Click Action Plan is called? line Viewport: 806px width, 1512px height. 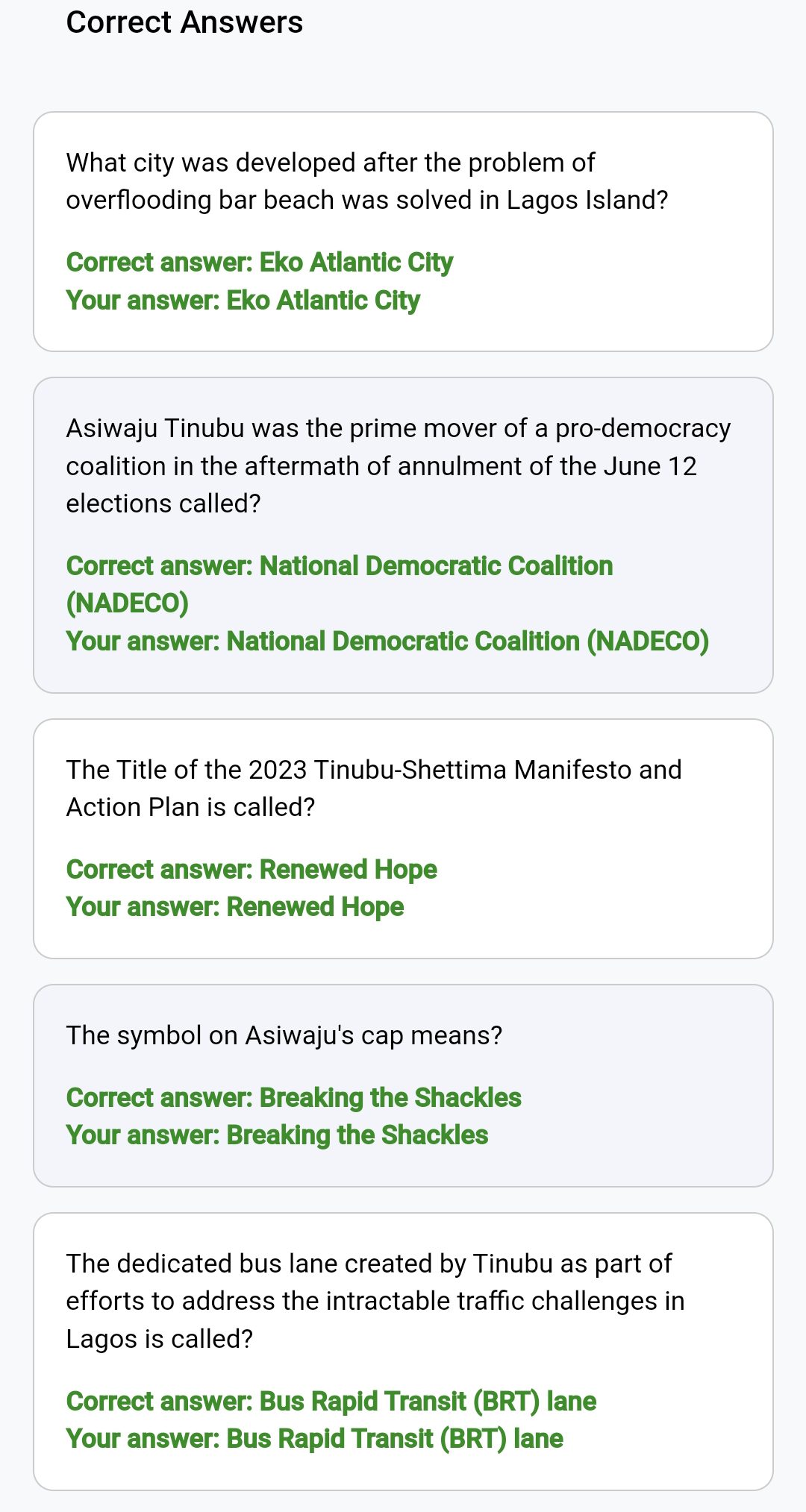pos(191,807)
